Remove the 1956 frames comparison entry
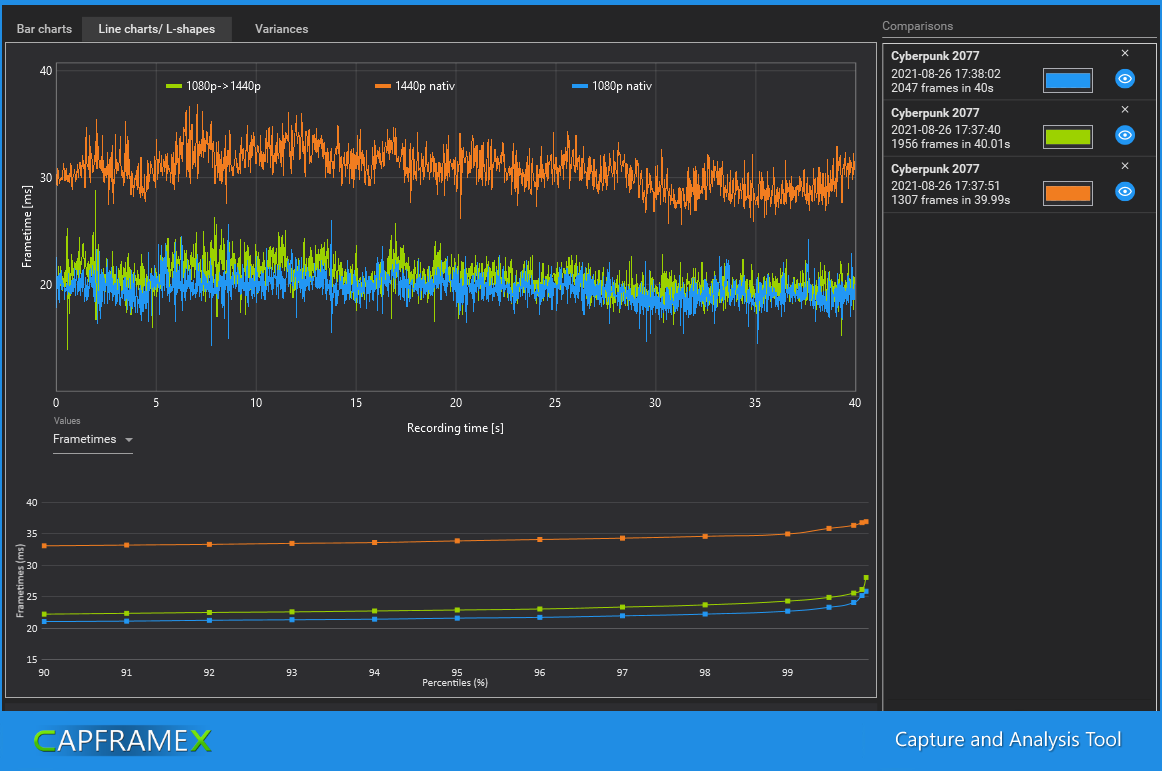The width and height of the screenshot is (1162, 771). click(1124, 110)
